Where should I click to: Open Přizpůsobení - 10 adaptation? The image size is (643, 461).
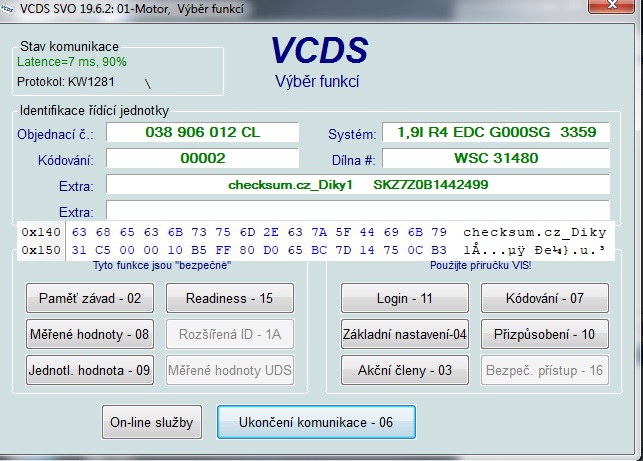pos(546,334)
